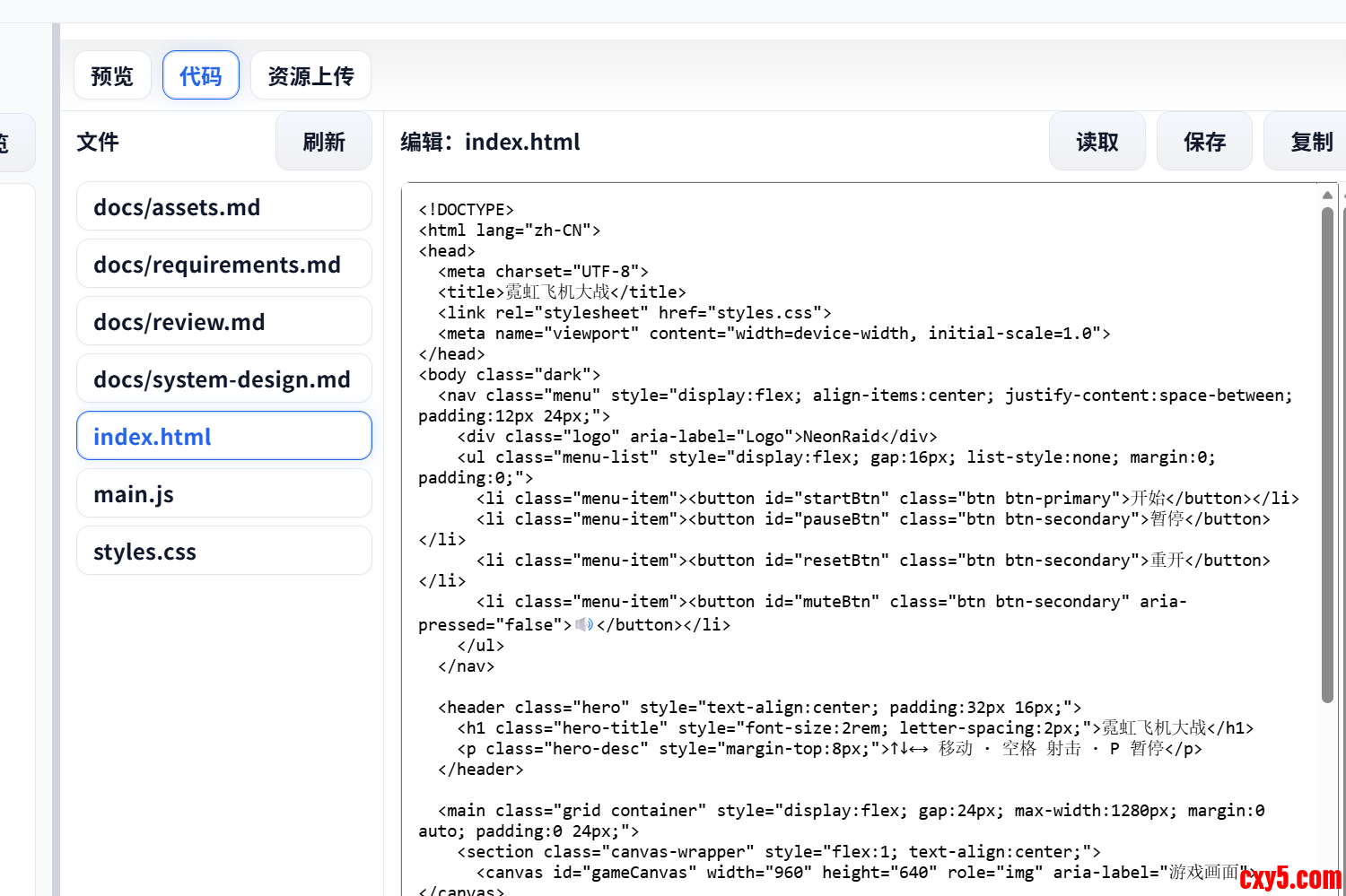Click the cxy5.com watermark link
This screenshot has height=896, width=1346.
coord(1290,877)
